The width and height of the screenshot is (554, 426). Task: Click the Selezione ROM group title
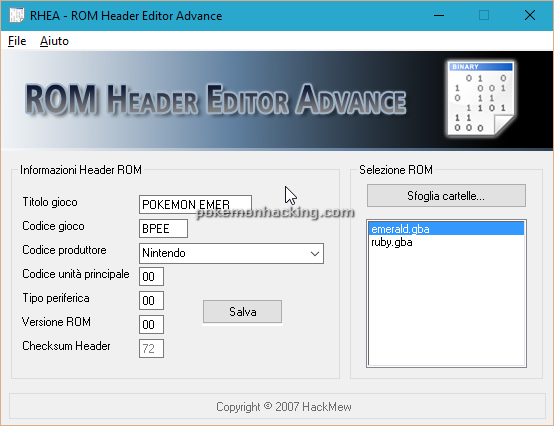point(396,170)
